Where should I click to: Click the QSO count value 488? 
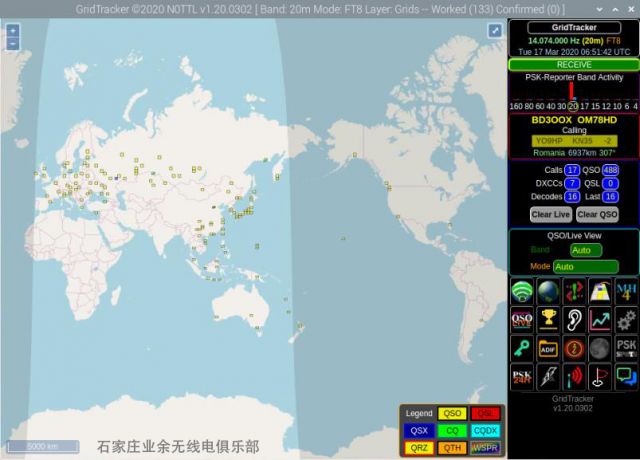click(610, 170)
